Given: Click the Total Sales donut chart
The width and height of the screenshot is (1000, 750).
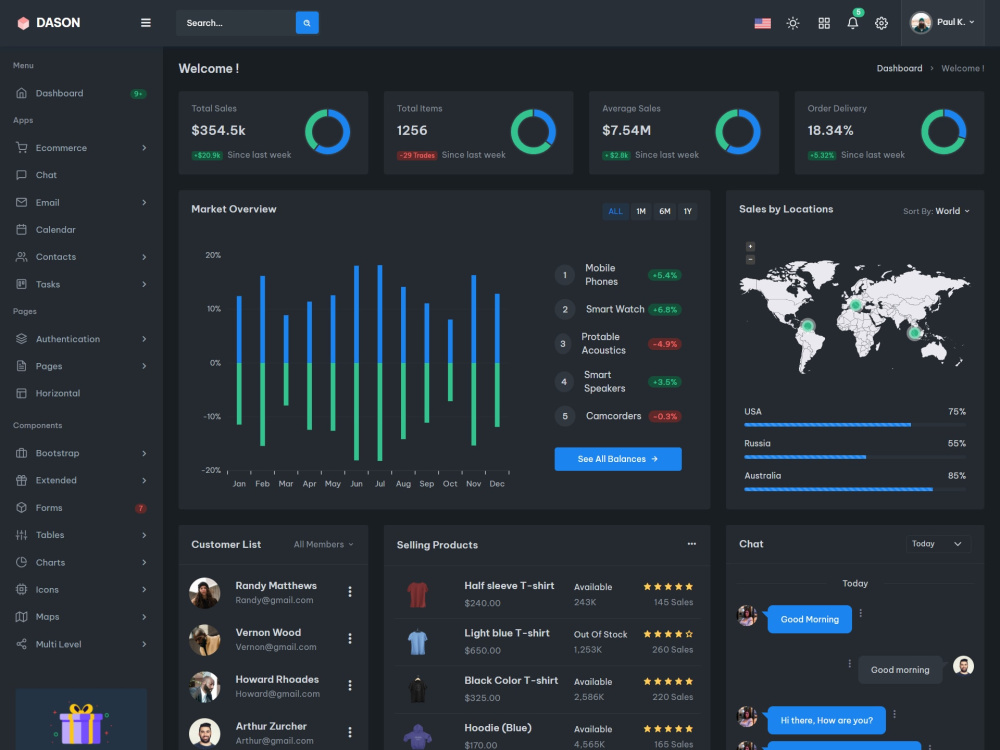Looking at the screenshot, I should point(327,132).
